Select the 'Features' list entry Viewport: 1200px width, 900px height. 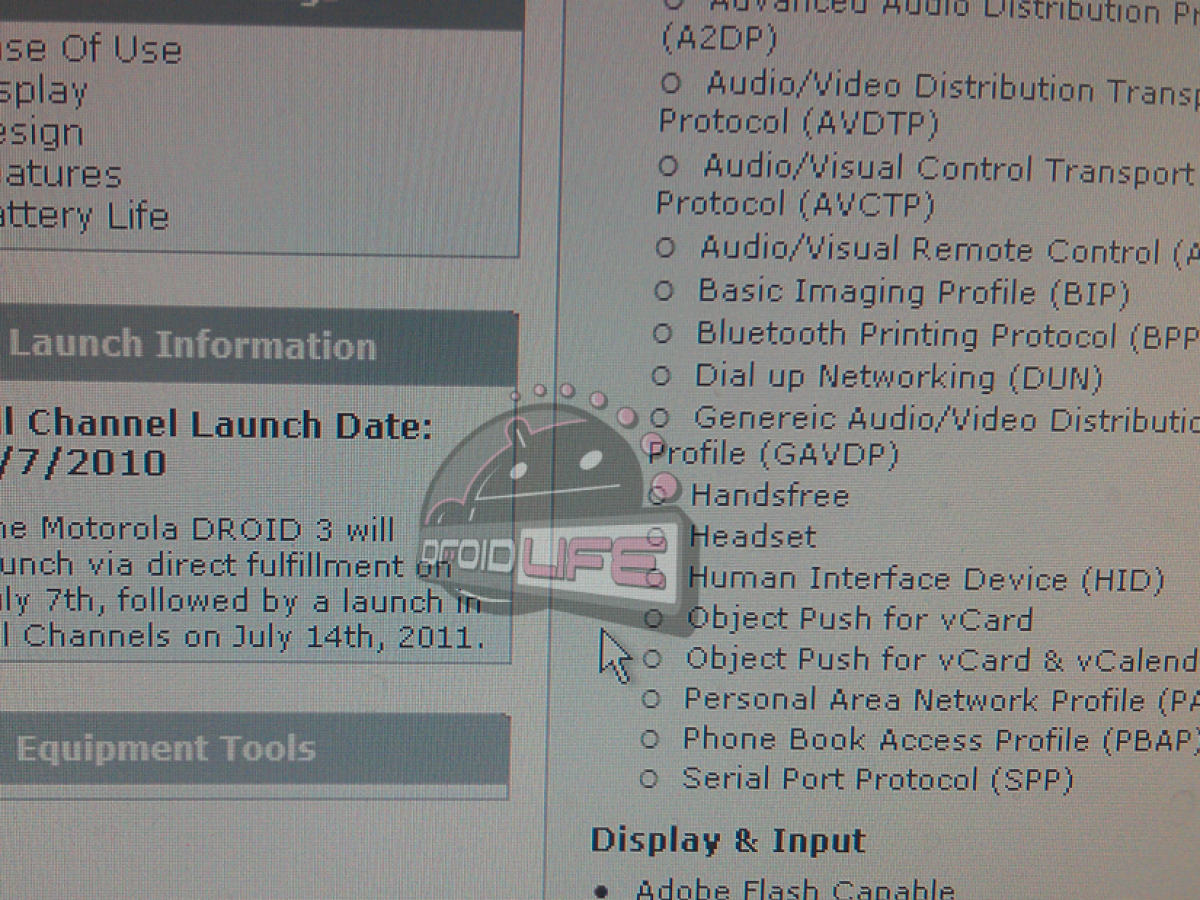(61, 175)
